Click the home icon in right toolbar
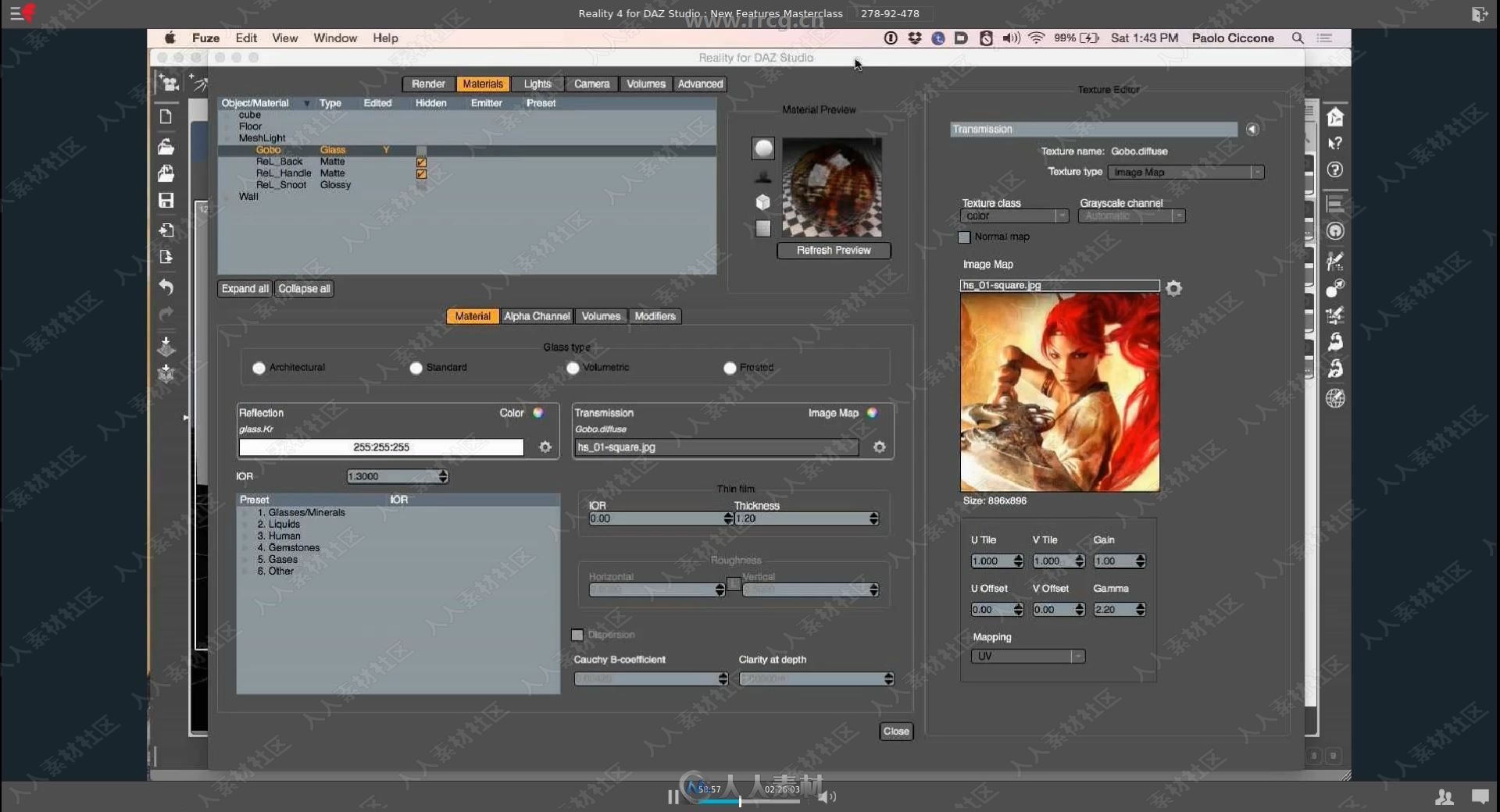Viewport: 1500px width, 812px height. (1335, 116)
